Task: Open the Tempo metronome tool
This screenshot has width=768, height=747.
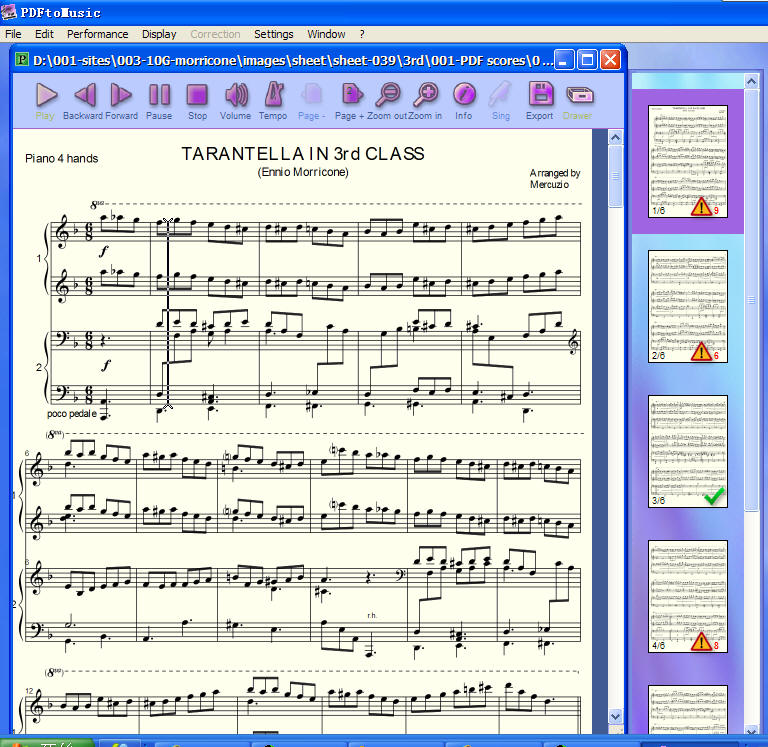Action: pyautogui.click(x=273, y=101)
